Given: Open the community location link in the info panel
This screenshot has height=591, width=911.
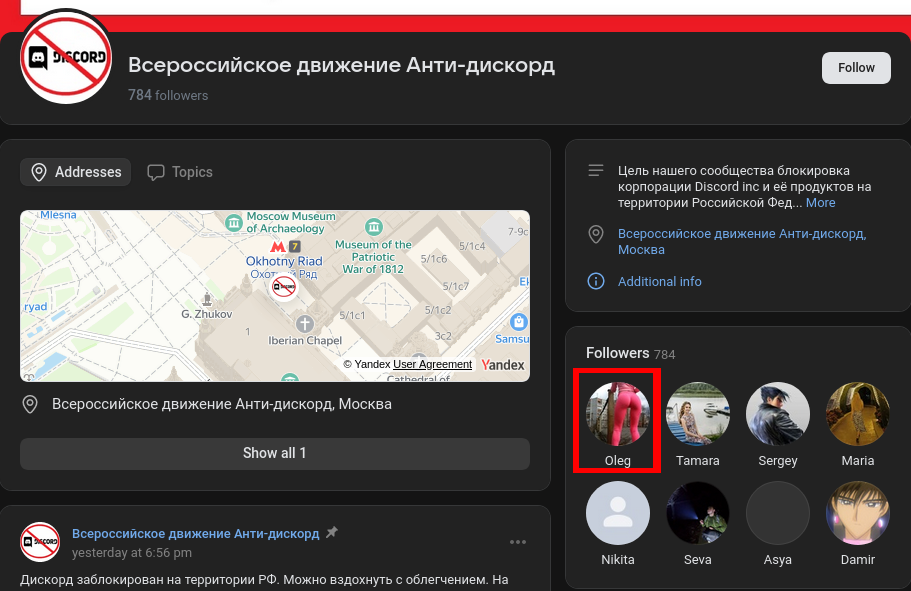Looking at the screenshot, I should pos(742,242).
